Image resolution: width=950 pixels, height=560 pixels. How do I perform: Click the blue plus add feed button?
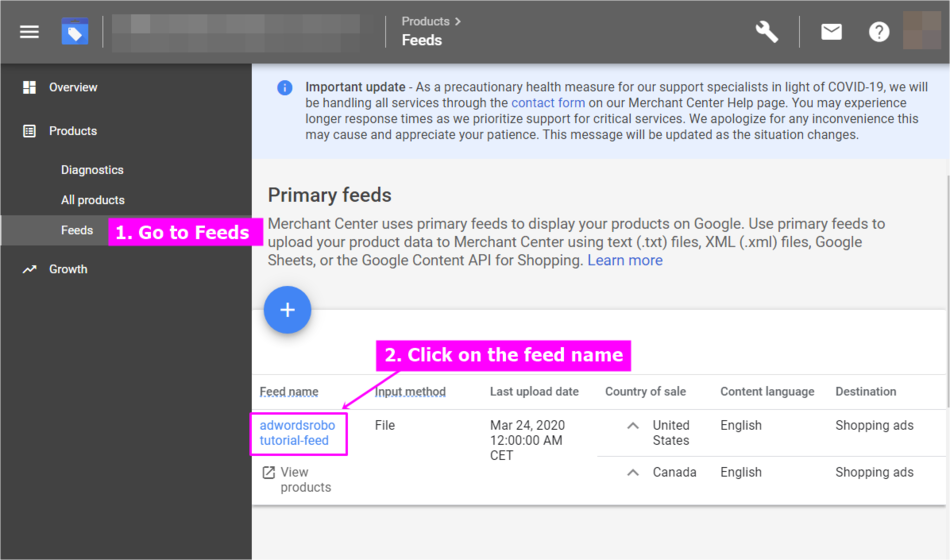(x=288, y=310)
